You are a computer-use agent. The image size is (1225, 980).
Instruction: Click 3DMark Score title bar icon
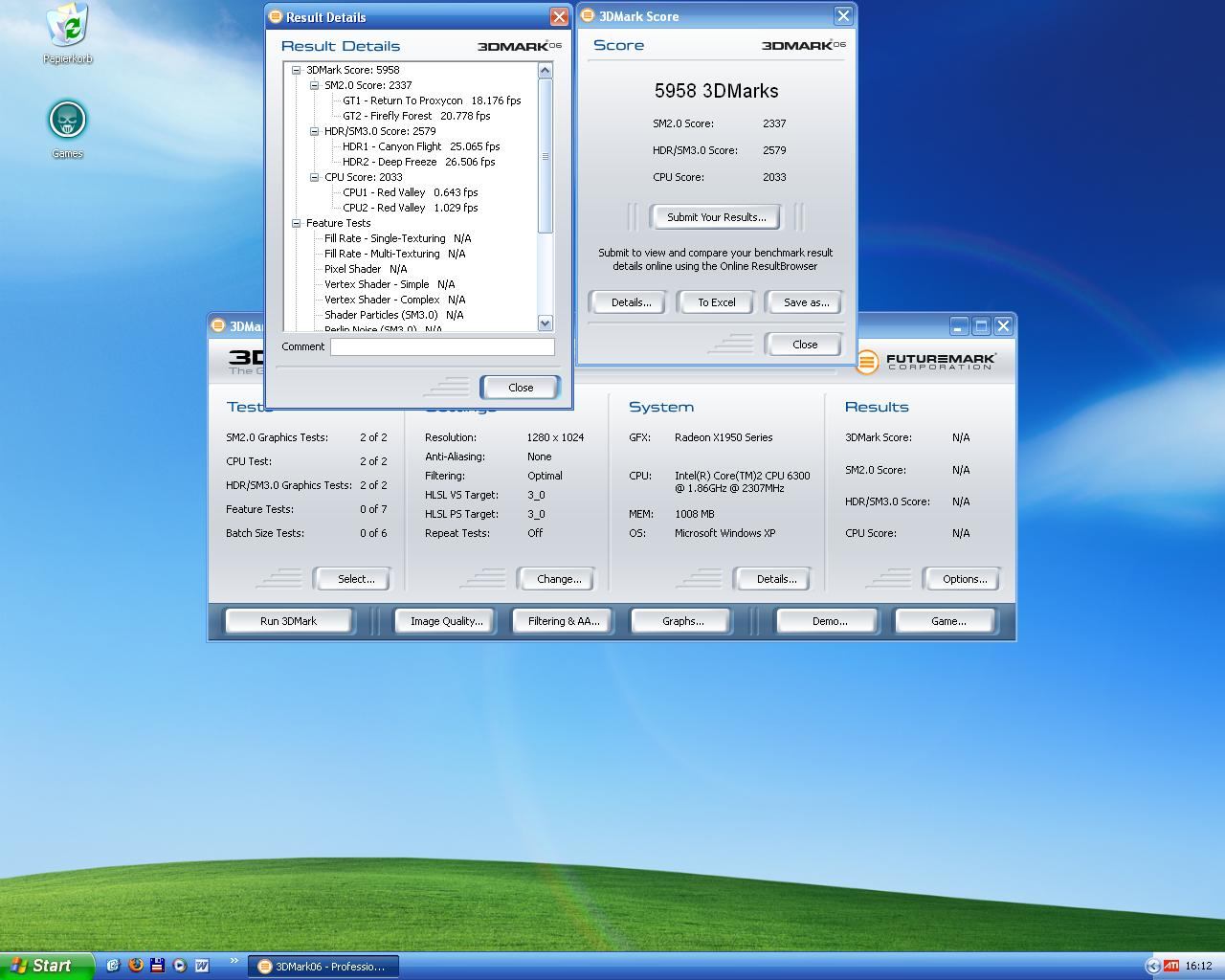[588, 15]
